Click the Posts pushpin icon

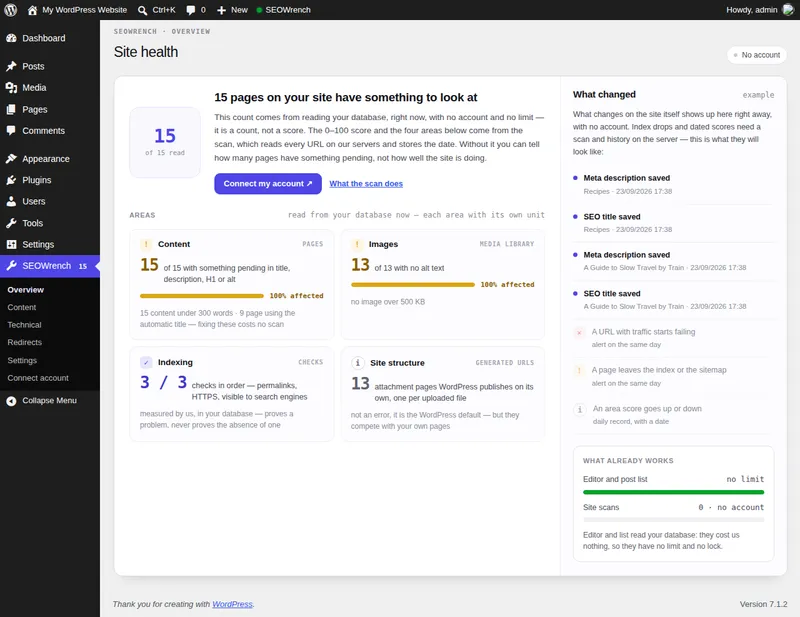click(11, 66)
